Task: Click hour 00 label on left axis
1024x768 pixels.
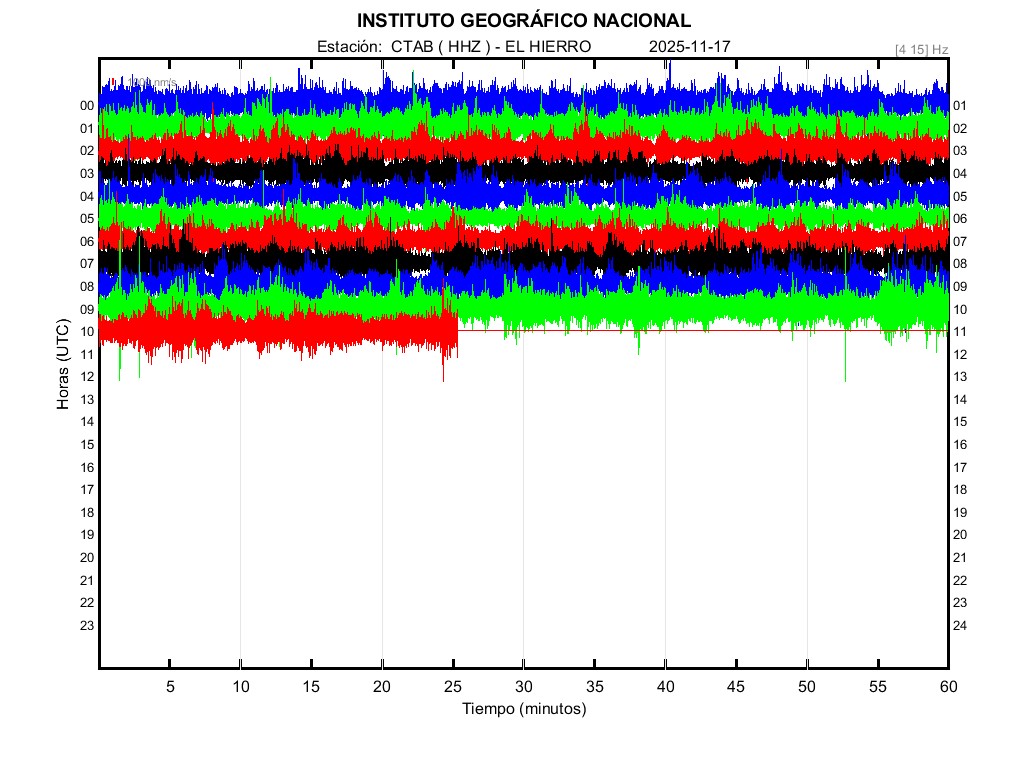Action: [x=87, y=106]
